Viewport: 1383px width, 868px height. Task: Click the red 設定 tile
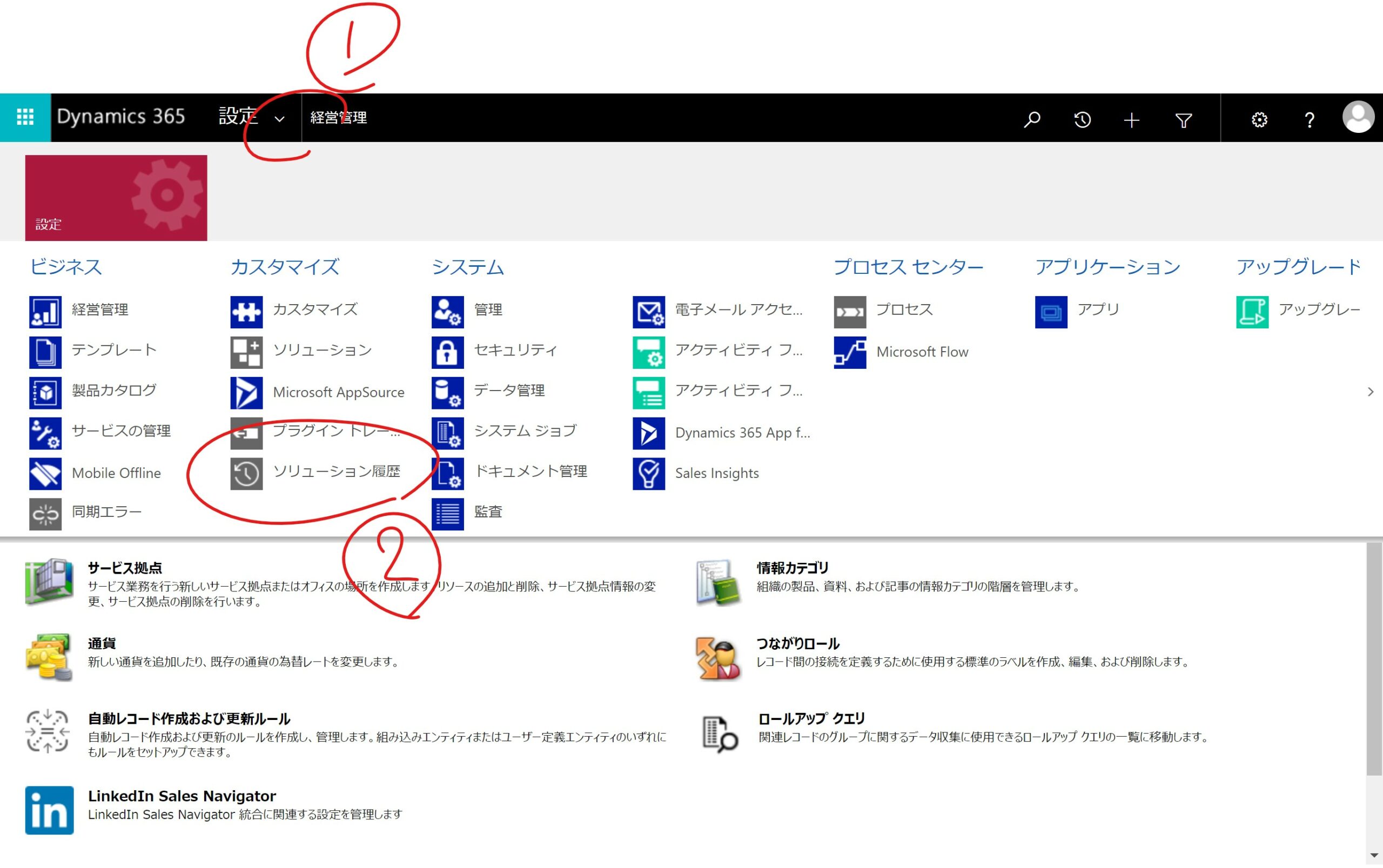pyautogui.click(x=116, y=198)
